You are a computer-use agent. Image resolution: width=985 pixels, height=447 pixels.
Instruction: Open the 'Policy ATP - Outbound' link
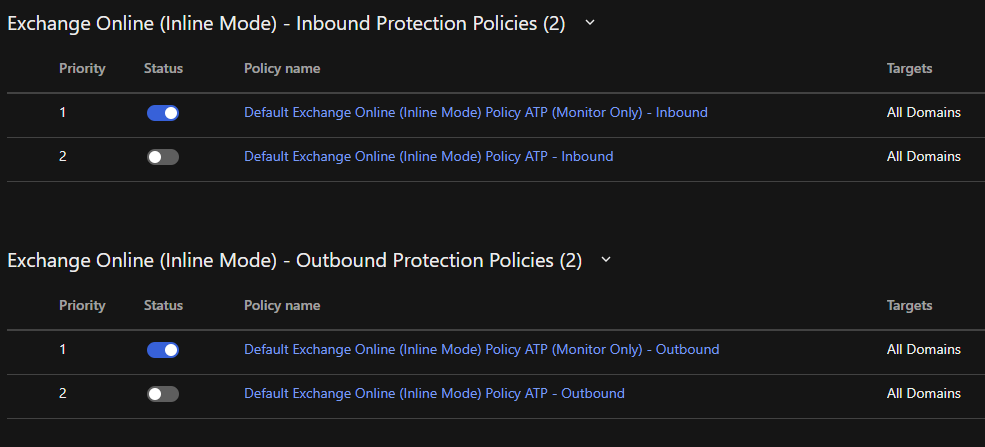click(434, 394)
